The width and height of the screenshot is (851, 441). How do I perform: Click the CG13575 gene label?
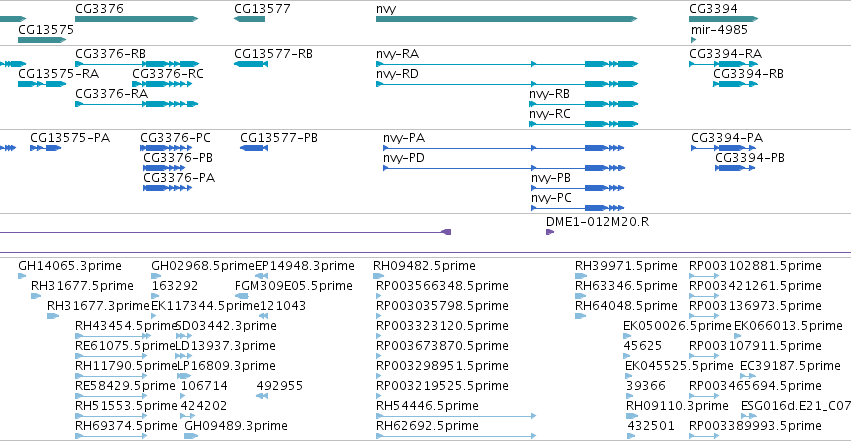pos(46,30)
